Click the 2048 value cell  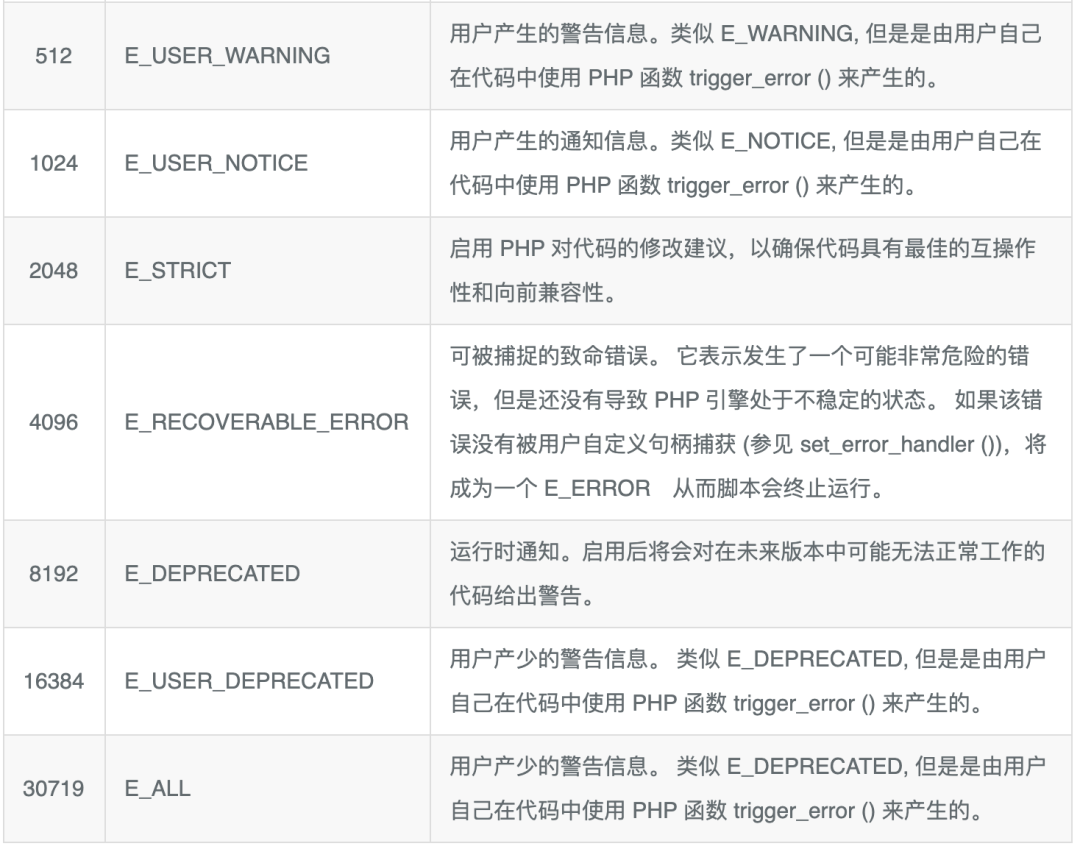pos(53,270)
